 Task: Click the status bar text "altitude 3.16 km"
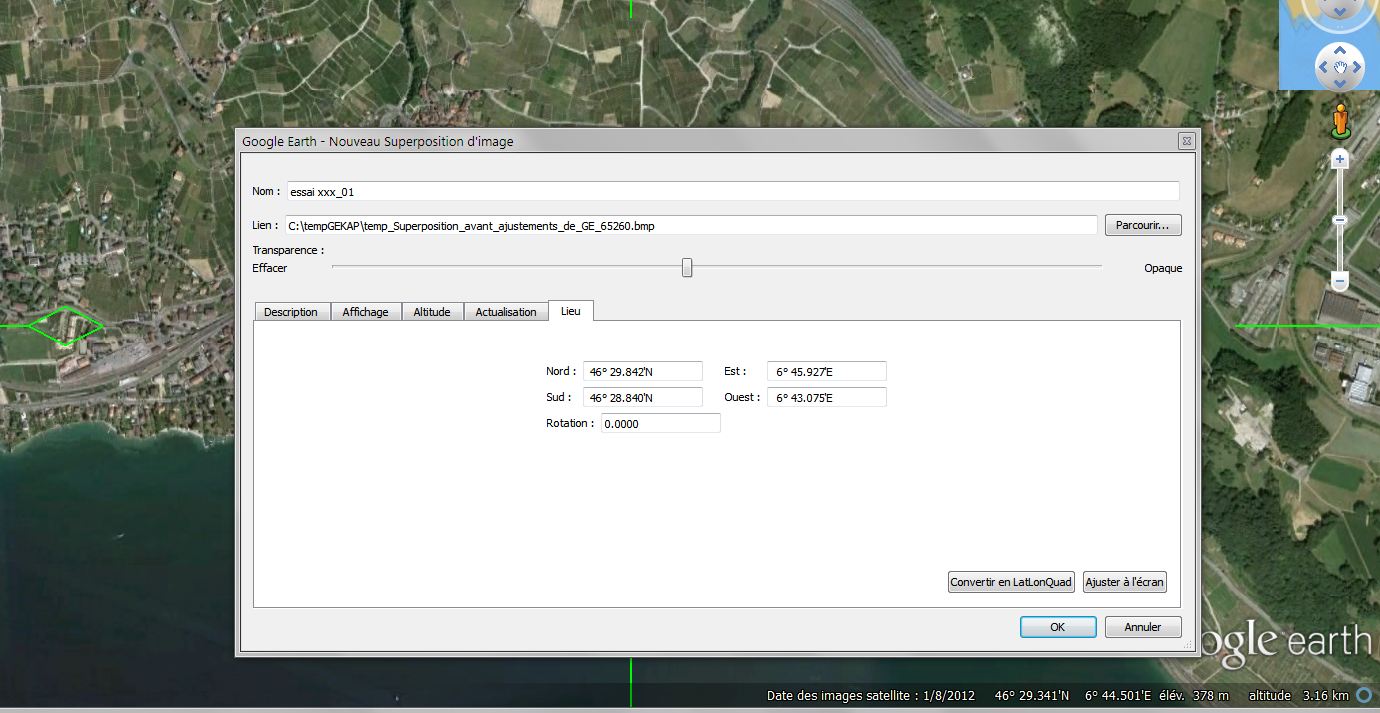(1299, 696)
